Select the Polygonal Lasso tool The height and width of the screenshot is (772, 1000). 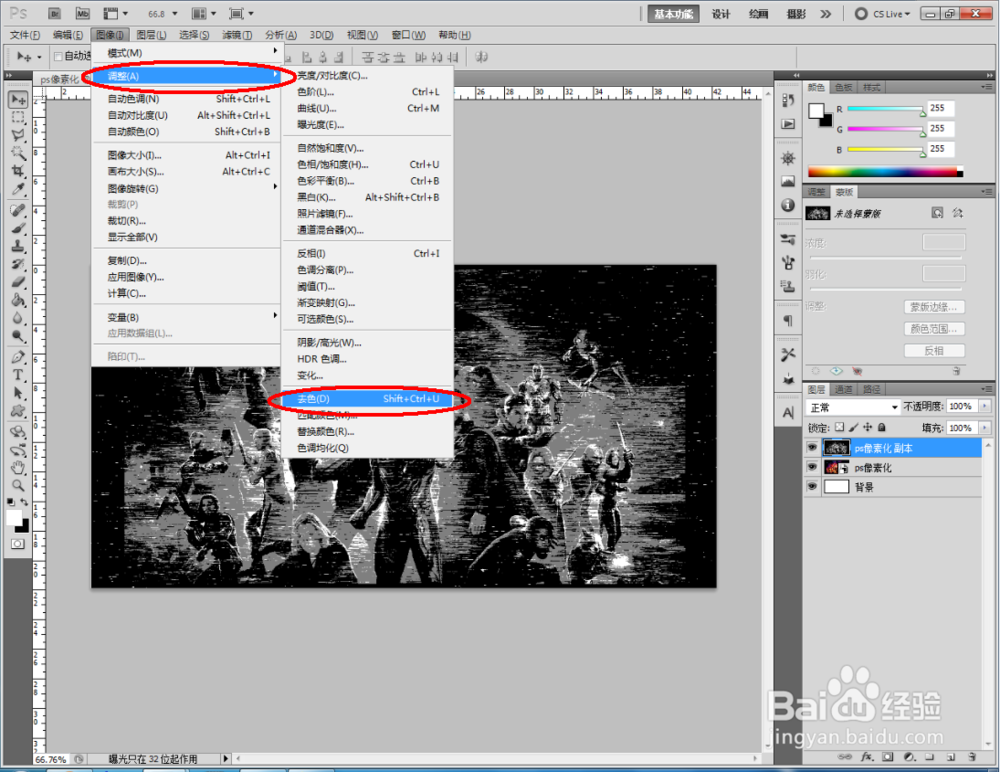[x=18, y=135]
